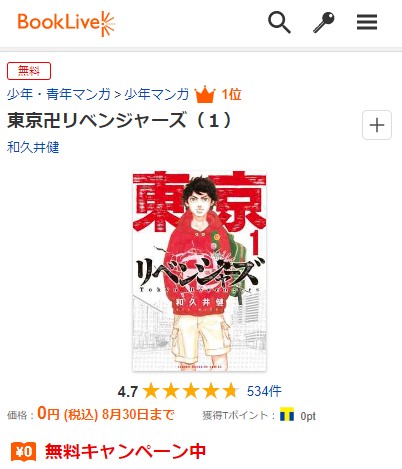Click the ¥0 campaign badge icon
This screenshot has width=402, height=469.
[23, 452]
